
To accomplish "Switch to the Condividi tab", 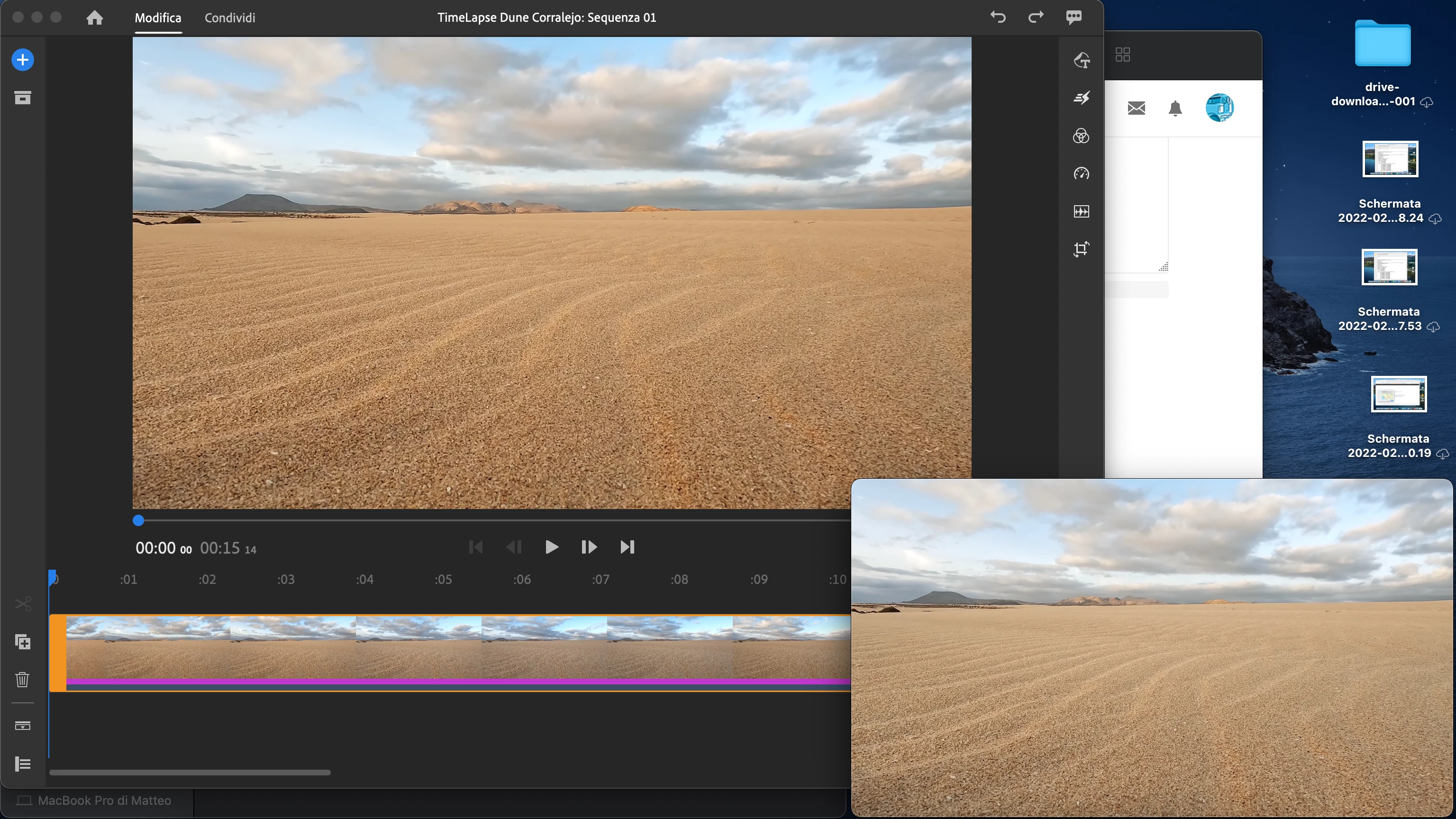I will click(229, 18).
